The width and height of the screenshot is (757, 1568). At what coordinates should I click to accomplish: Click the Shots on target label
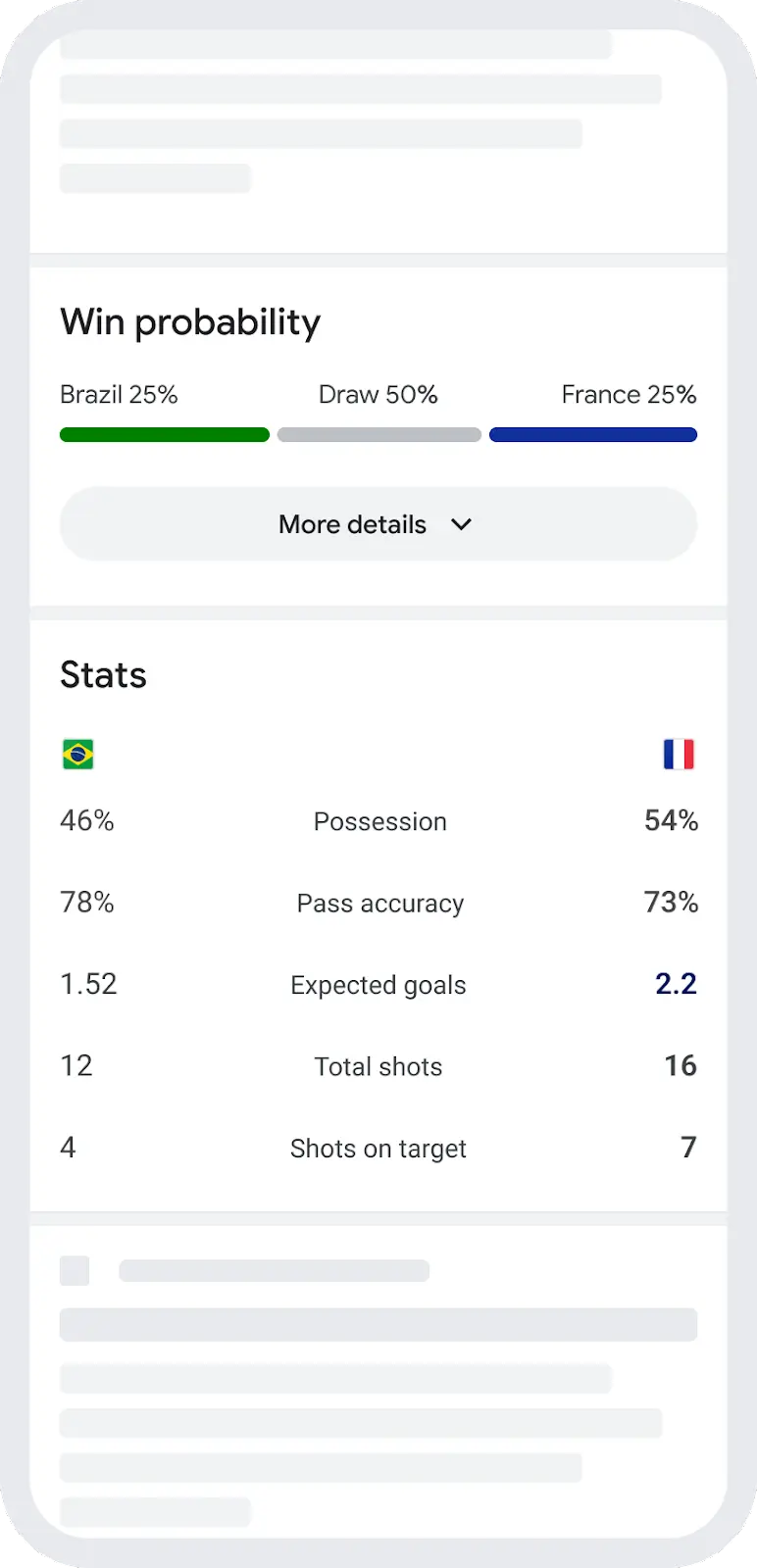click(x=378, y=1149)
